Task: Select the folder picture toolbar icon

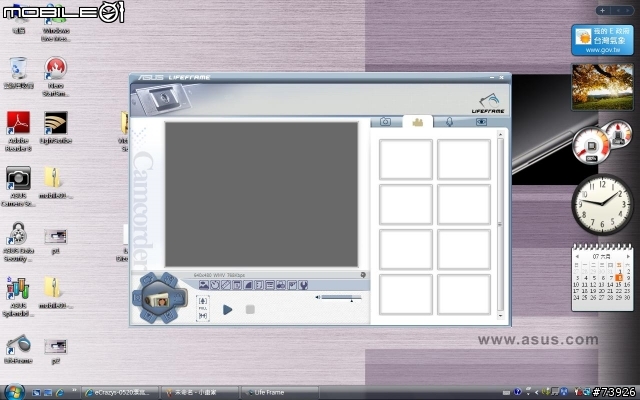Action: pyautogui.click(x=292, y=285)
